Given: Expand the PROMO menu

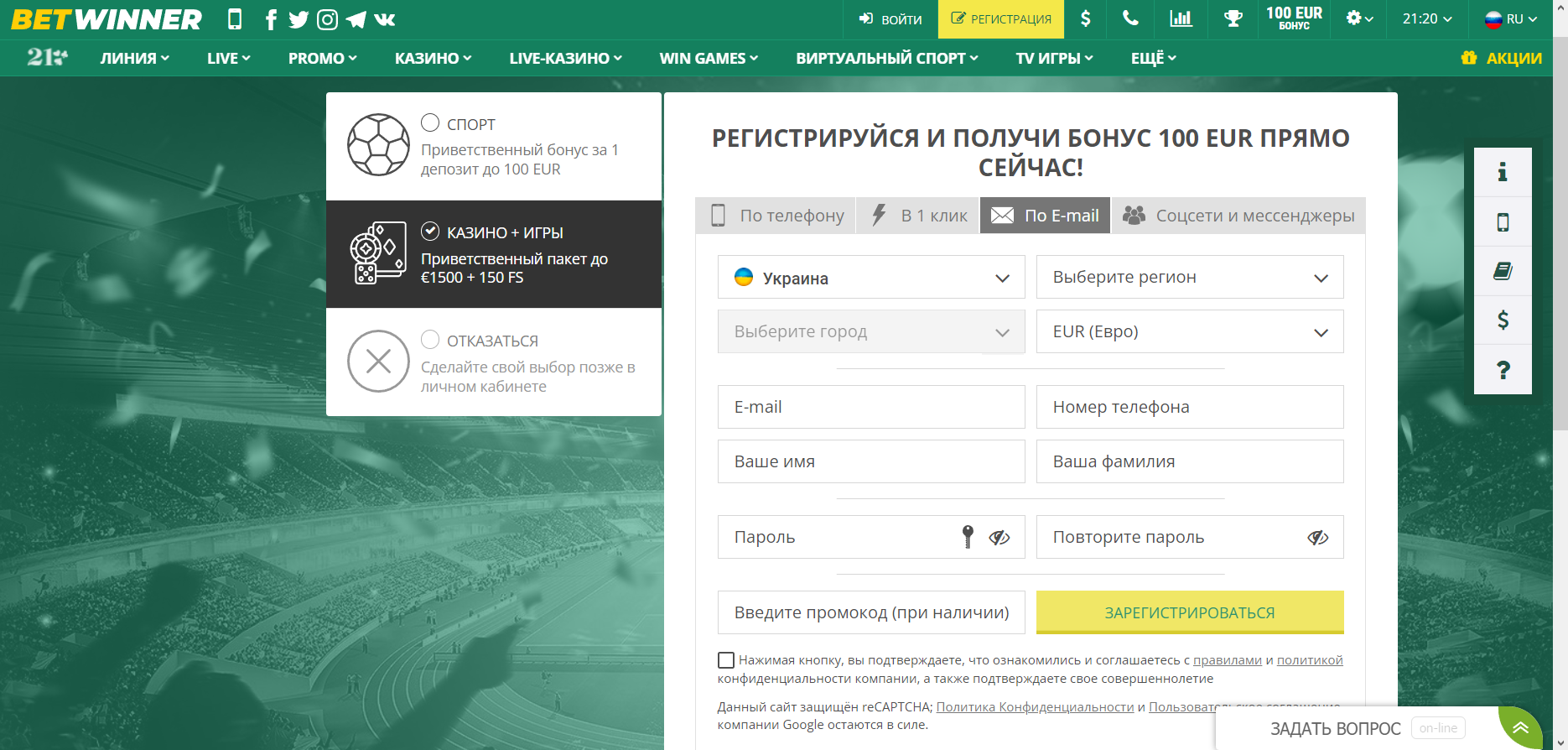Looking at the screenshot, I should [323, 58].
